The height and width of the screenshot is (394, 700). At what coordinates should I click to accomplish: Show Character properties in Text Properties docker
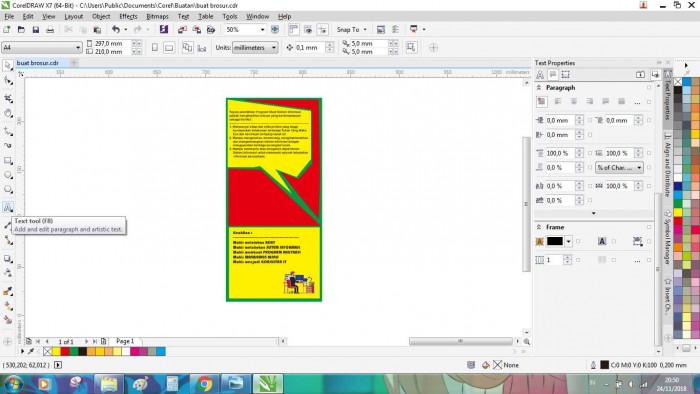click(x=540, y=75)
